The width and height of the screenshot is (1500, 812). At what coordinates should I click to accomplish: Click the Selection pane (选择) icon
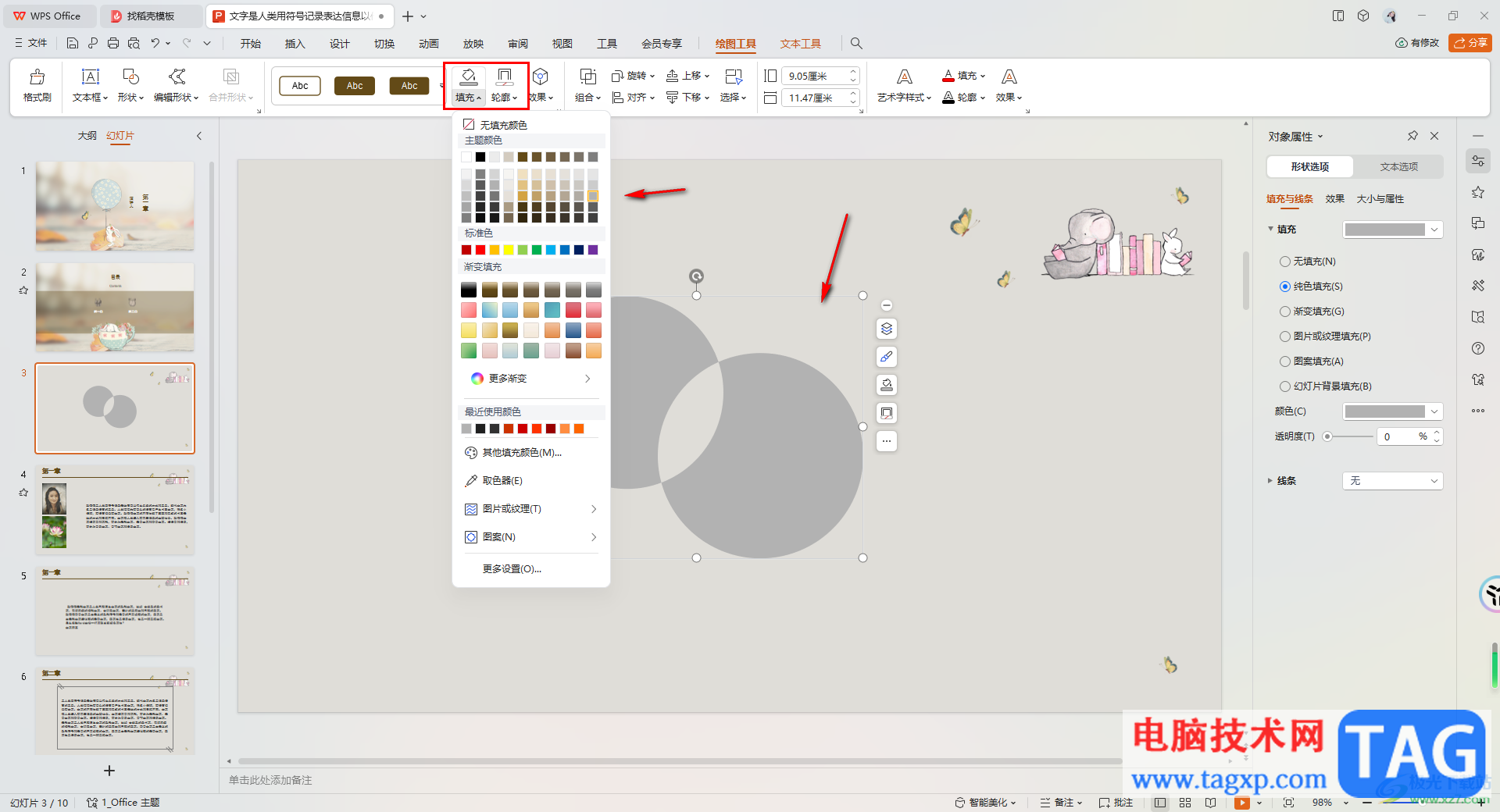(733, 77)
